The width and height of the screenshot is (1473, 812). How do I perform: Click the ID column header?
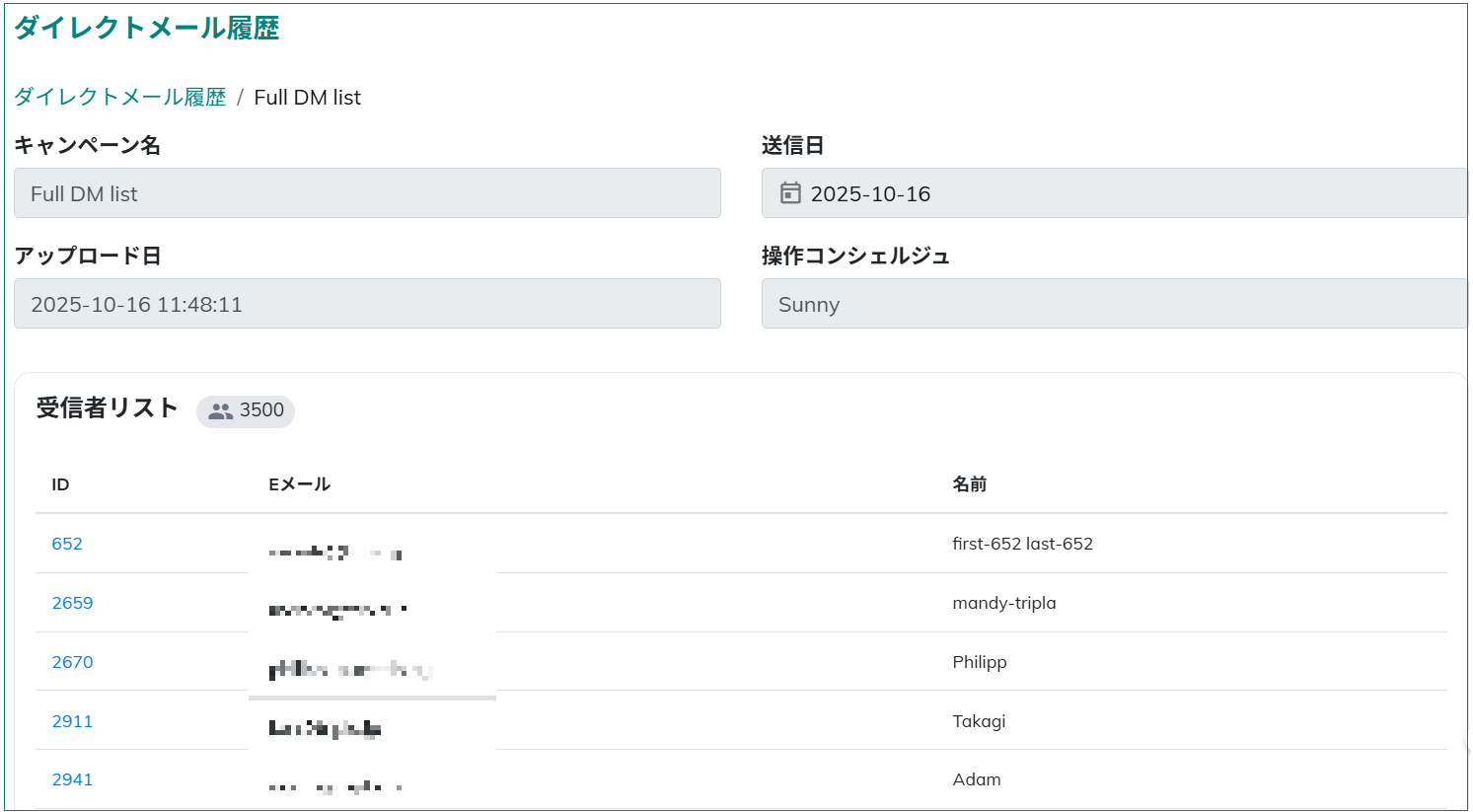pyautogui.click(x=60, y=484)
